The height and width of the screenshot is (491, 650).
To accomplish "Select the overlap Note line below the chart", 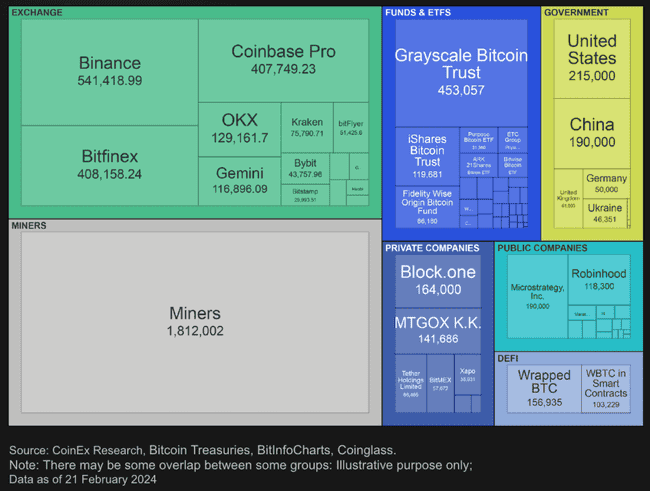I will [241, 465].
